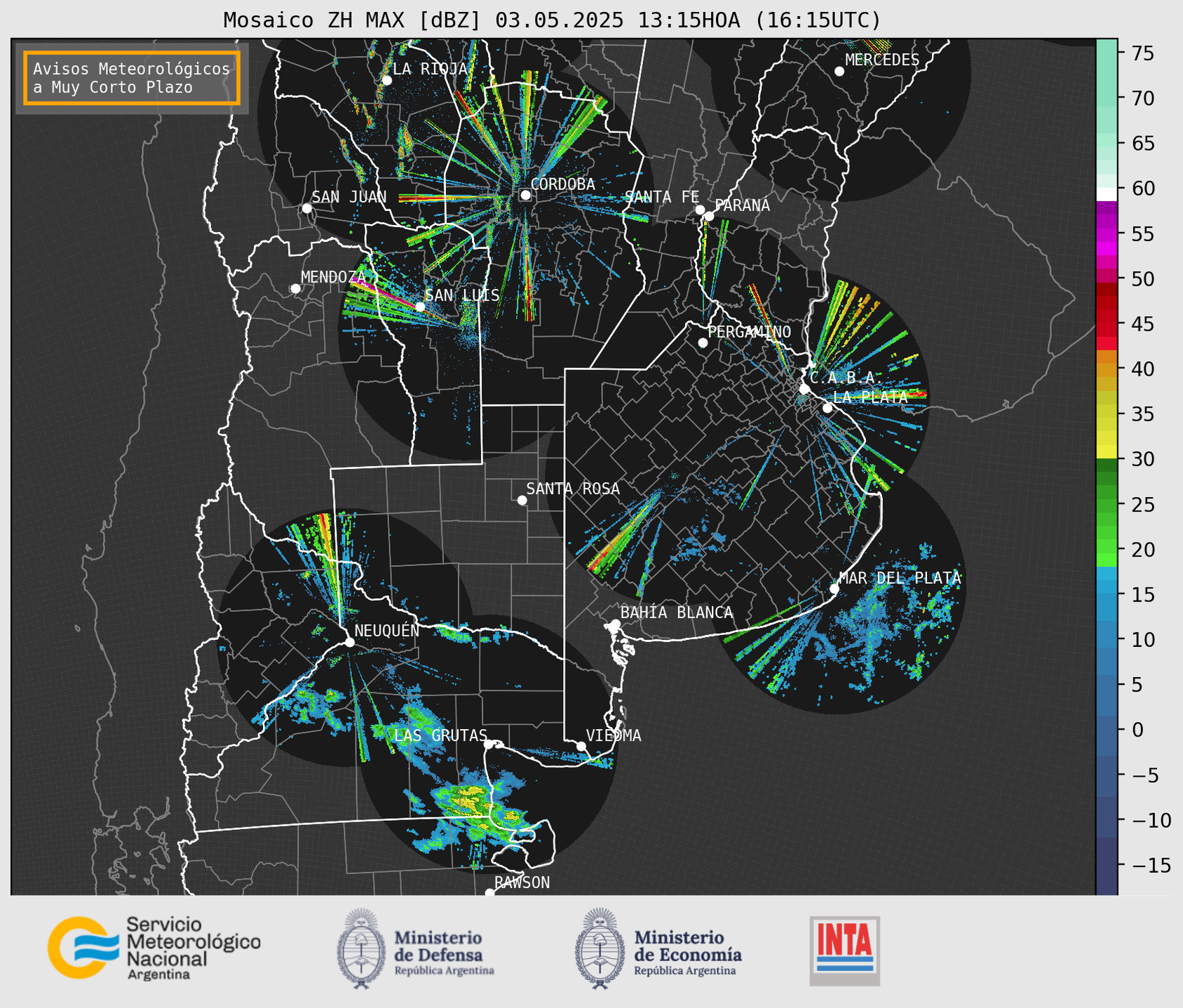The width and height of the screenshot is (1183, 1008).
Task: Click the SAN JUAN city marker dot
Action: click(x=306, y=208)
